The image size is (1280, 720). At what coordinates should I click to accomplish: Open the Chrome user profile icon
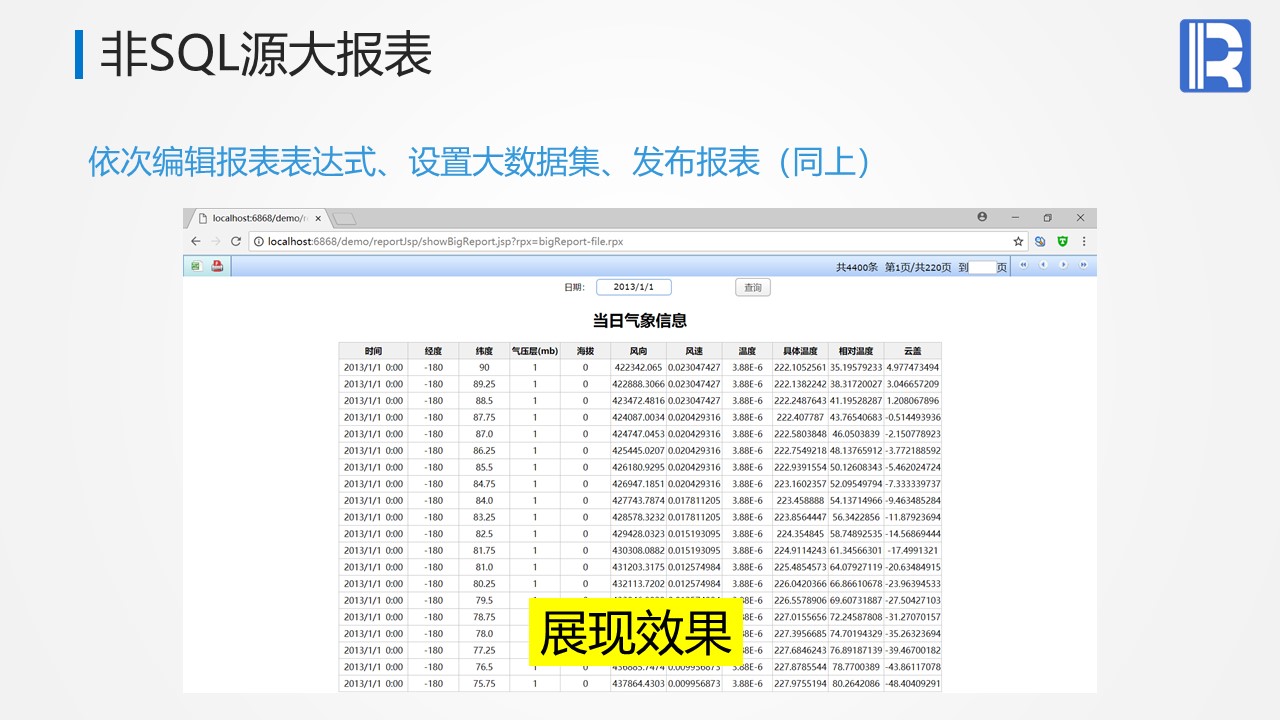982,217
